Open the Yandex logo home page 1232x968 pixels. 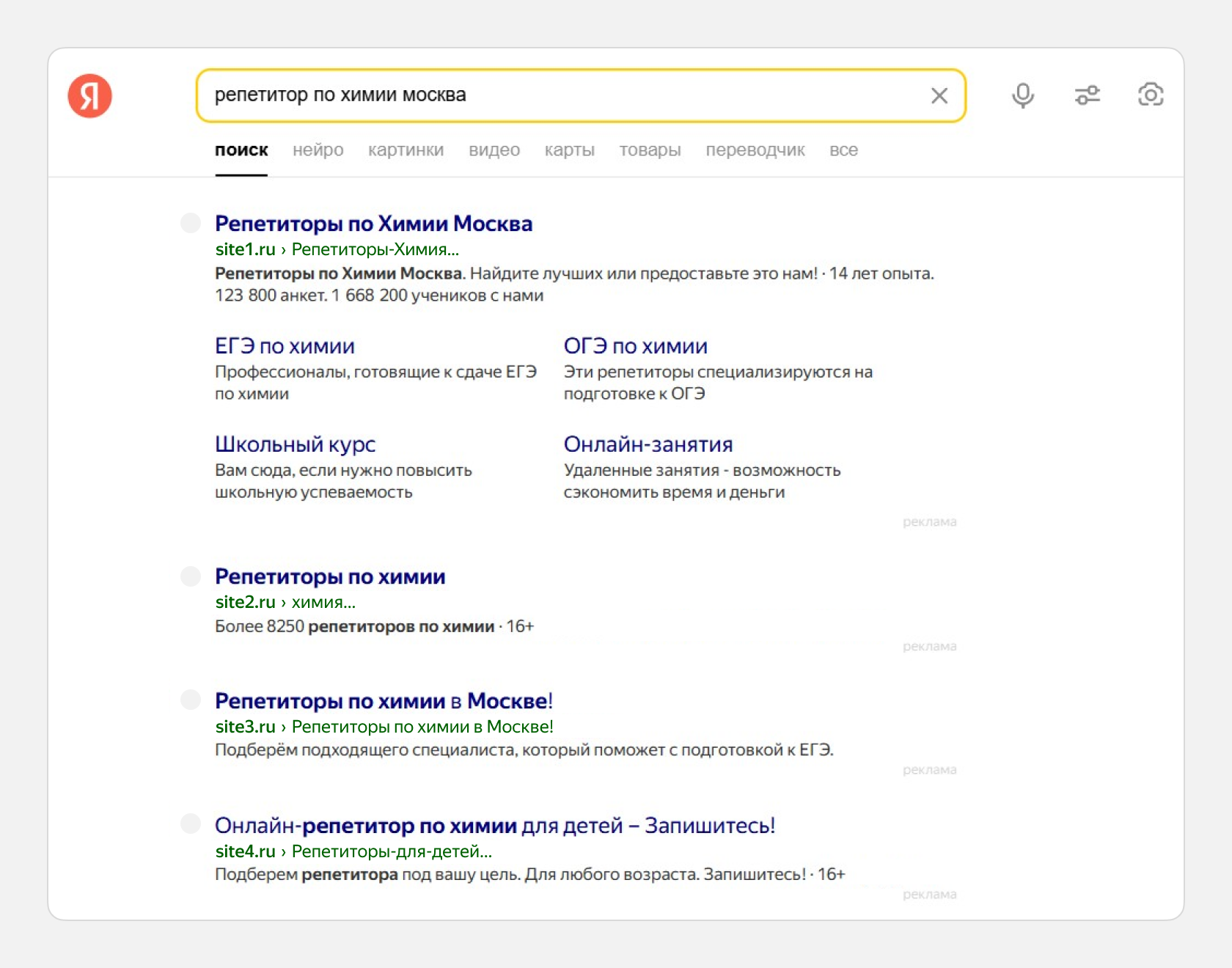(x=89, y=95)
